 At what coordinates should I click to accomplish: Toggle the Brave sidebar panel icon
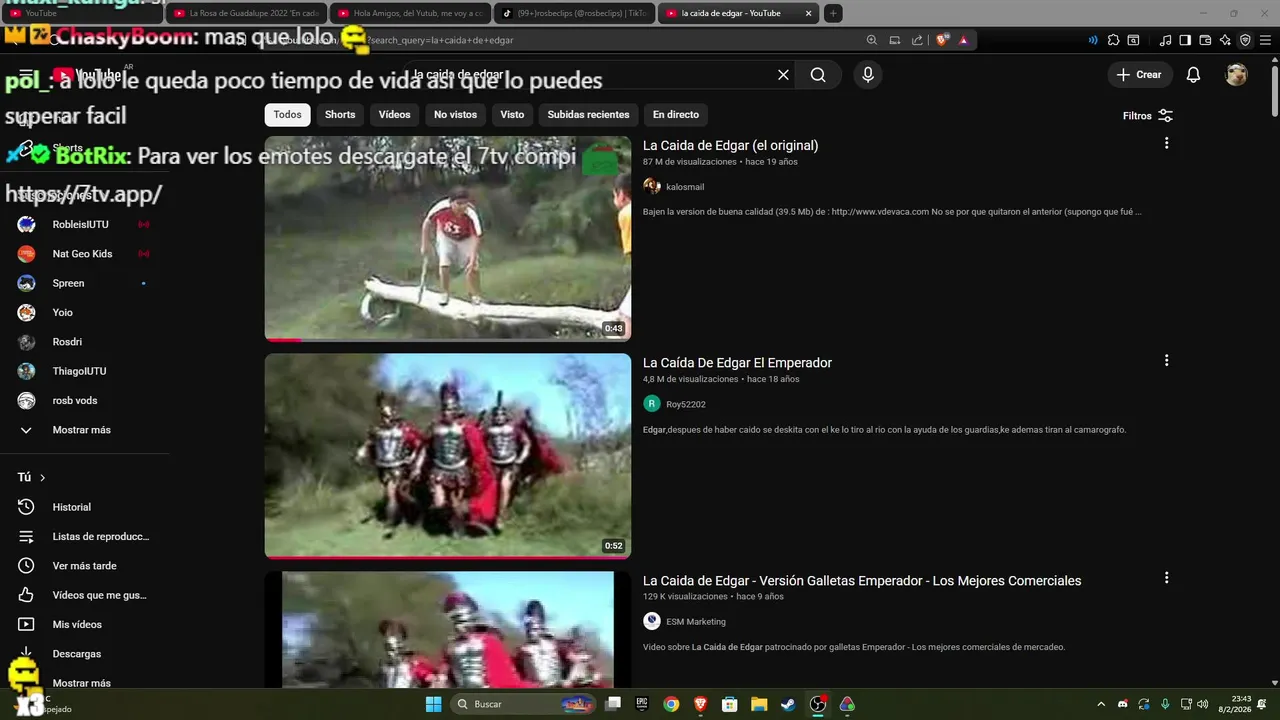coord(1185,40)
